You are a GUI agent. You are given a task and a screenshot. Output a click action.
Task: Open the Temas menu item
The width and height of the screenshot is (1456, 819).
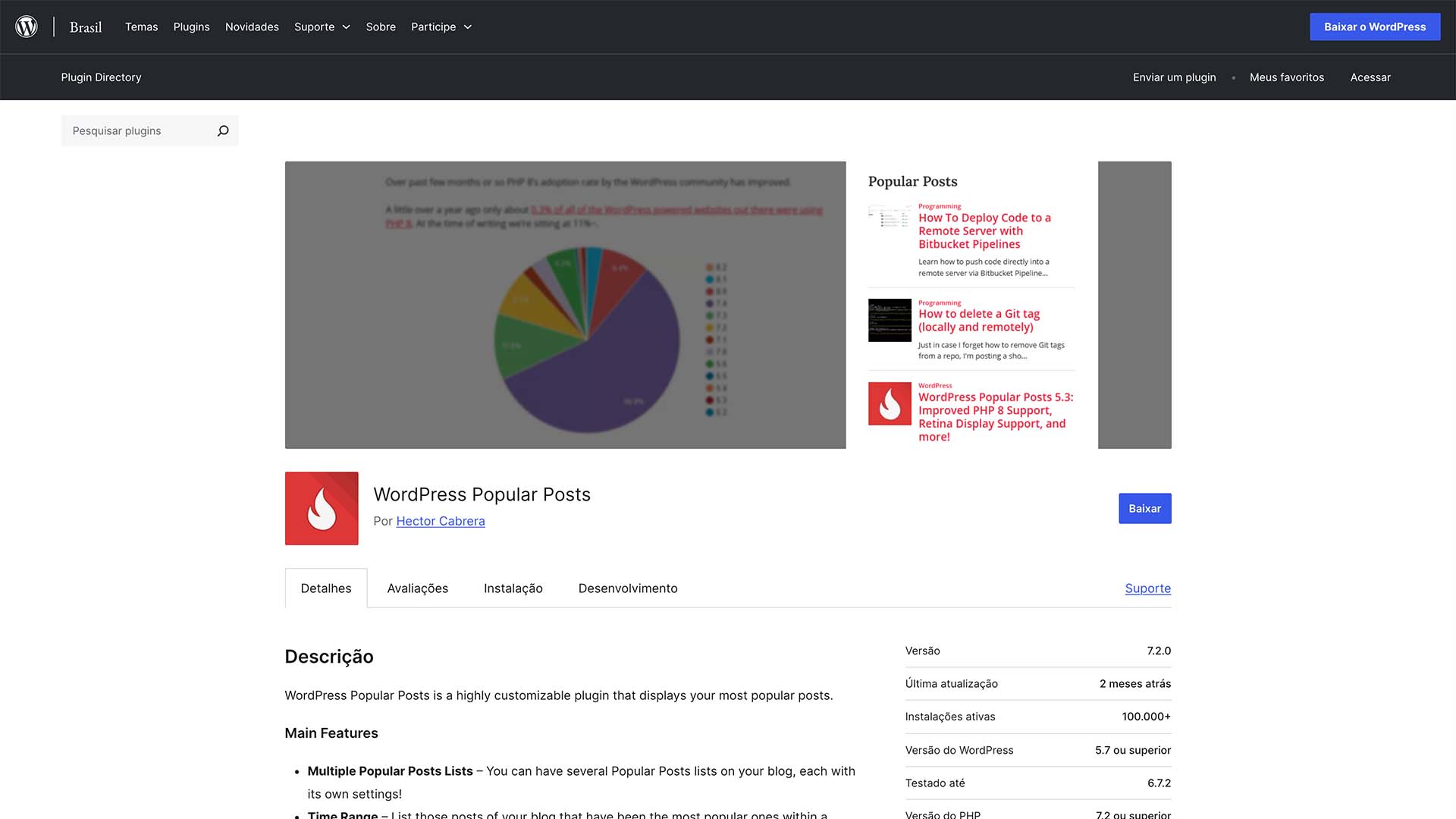[x=142, y=27]
